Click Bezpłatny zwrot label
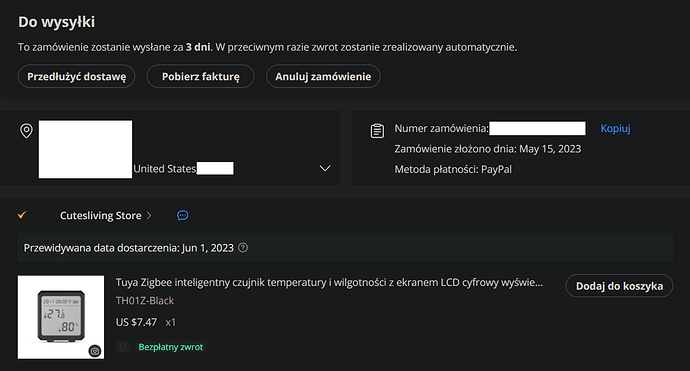The width and height of the screenshot is (690, 371). 171,347
